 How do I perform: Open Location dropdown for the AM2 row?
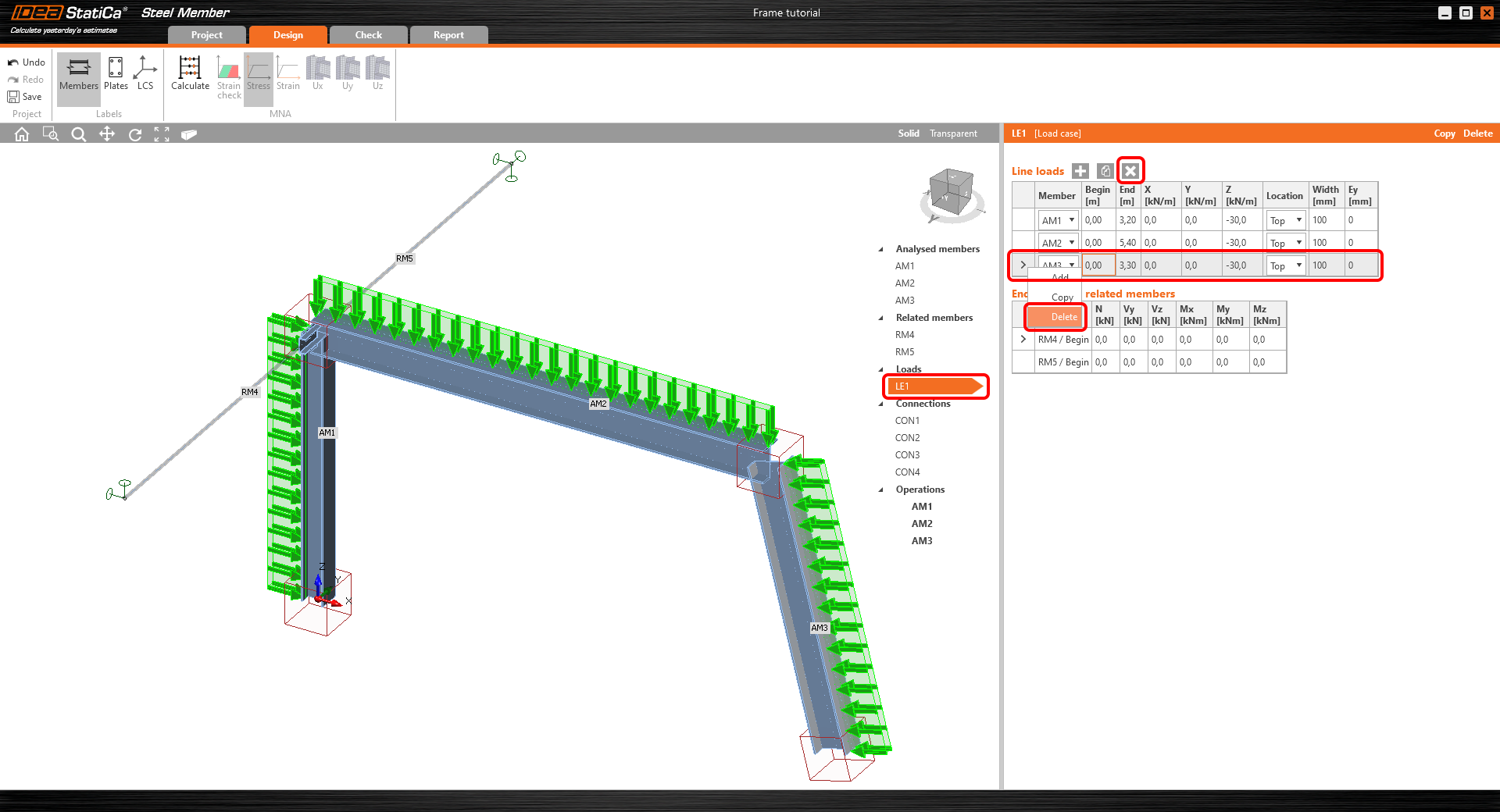(x=1298, y=243)
